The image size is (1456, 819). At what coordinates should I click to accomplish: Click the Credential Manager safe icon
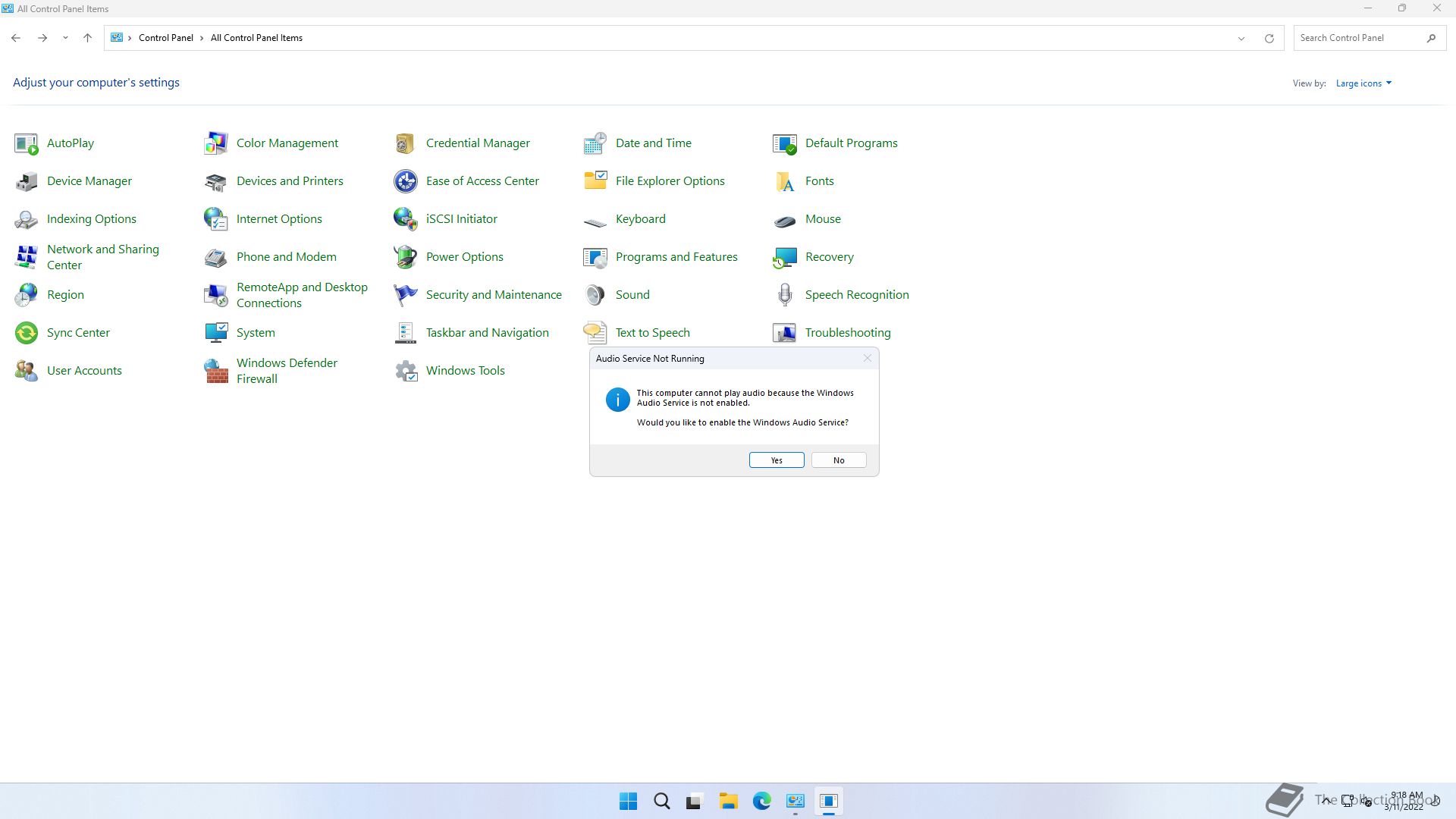click(x=406, y=143)
